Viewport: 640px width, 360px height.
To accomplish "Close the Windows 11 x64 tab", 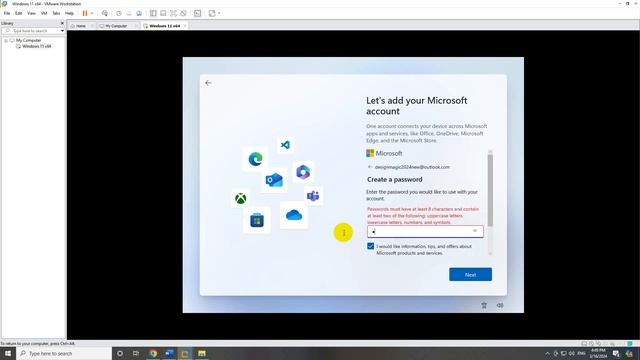I will coord(185,26).
